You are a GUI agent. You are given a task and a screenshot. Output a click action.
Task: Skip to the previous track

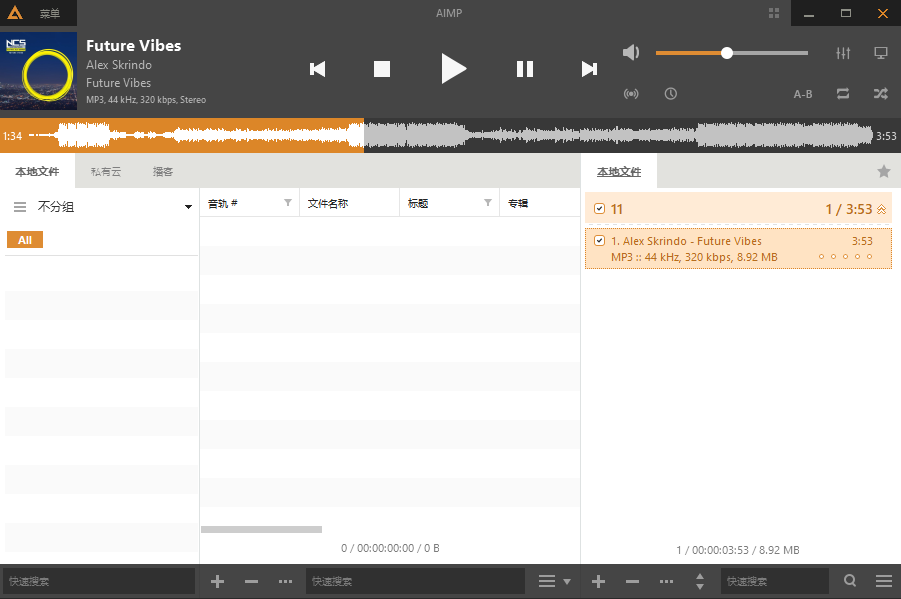pyautogui.click(x=317, y=69)
